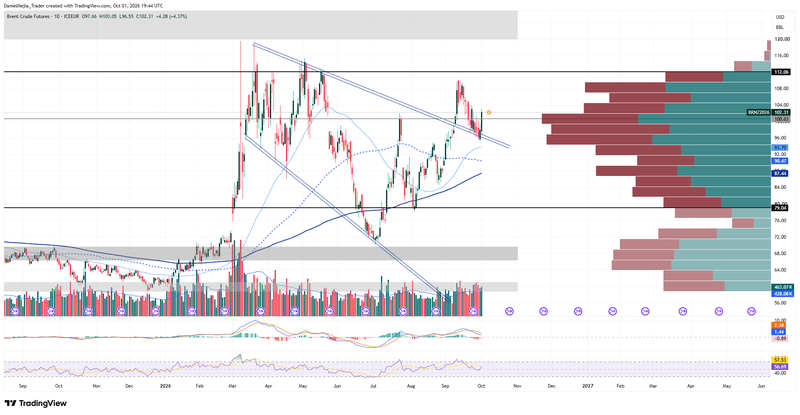The height and width of the screenshot is (415, 800).
Task: Click the Dec label just before 2027
Action: click(552, 386)
